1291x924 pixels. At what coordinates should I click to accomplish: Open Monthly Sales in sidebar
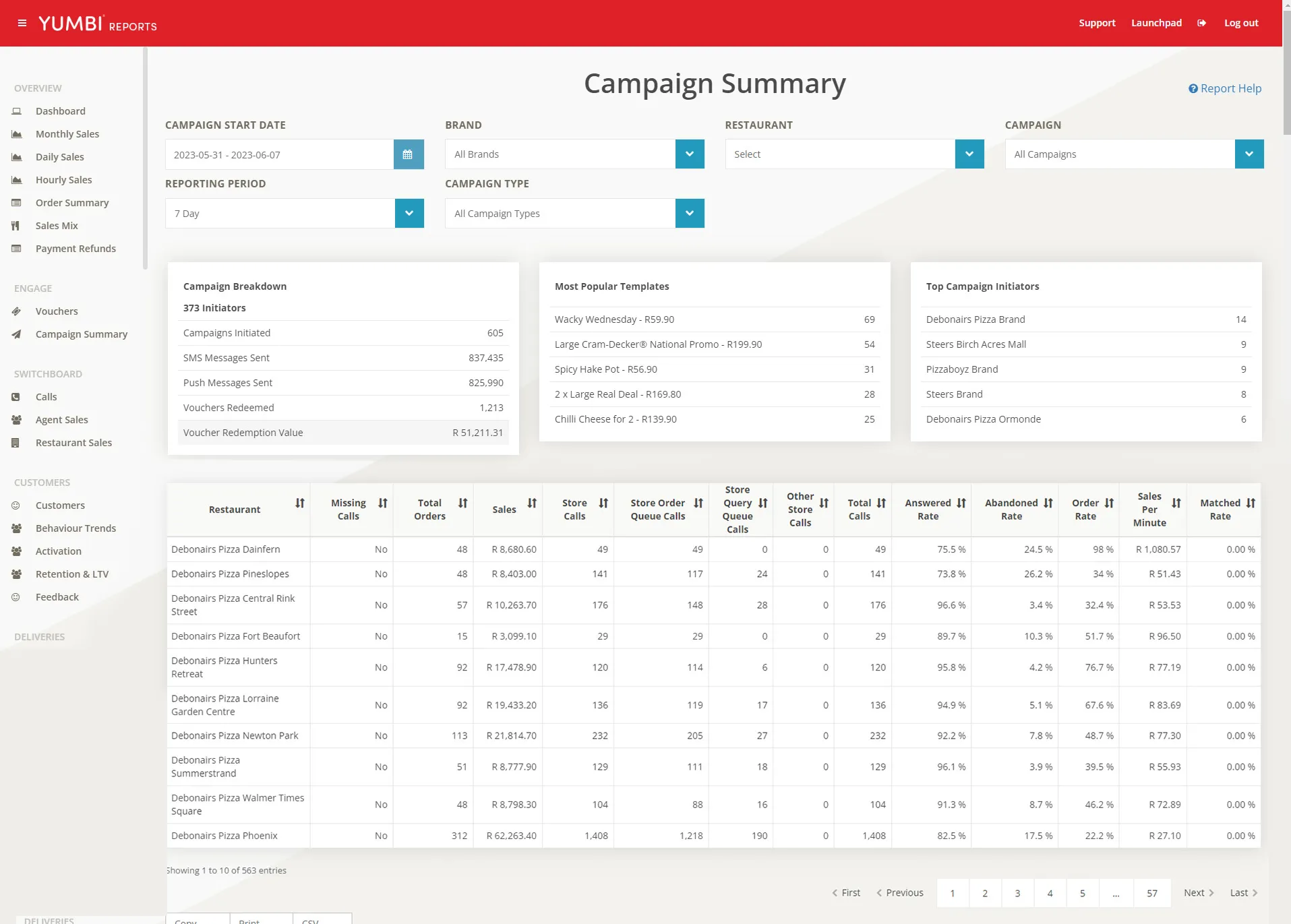[67, 134]
